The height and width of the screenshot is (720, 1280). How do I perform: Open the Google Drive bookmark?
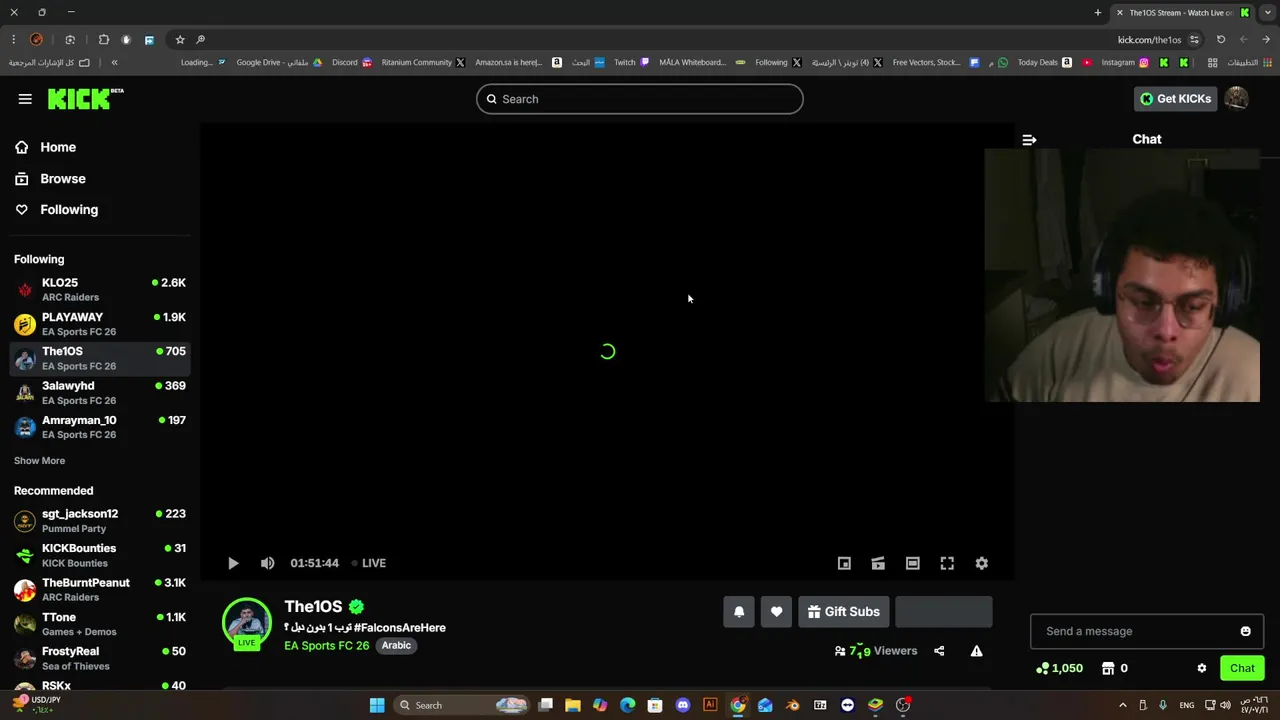[x=279, y=62]
